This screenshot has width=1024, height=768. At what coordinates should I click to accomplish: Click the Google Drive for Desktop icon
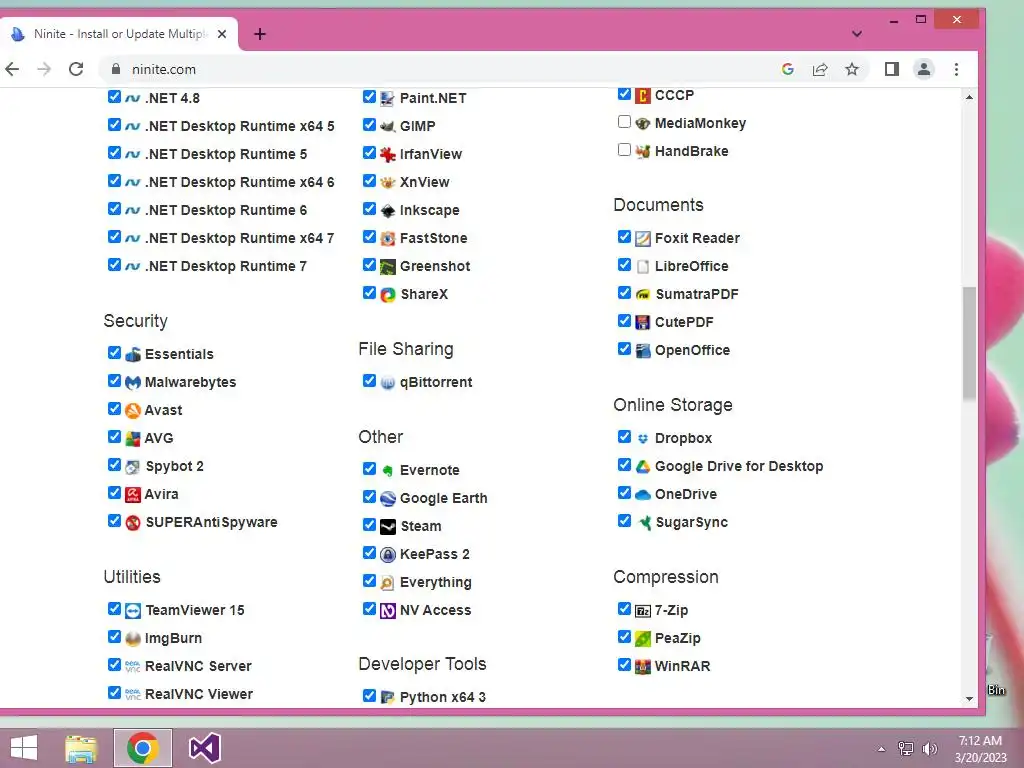(643, 467)
